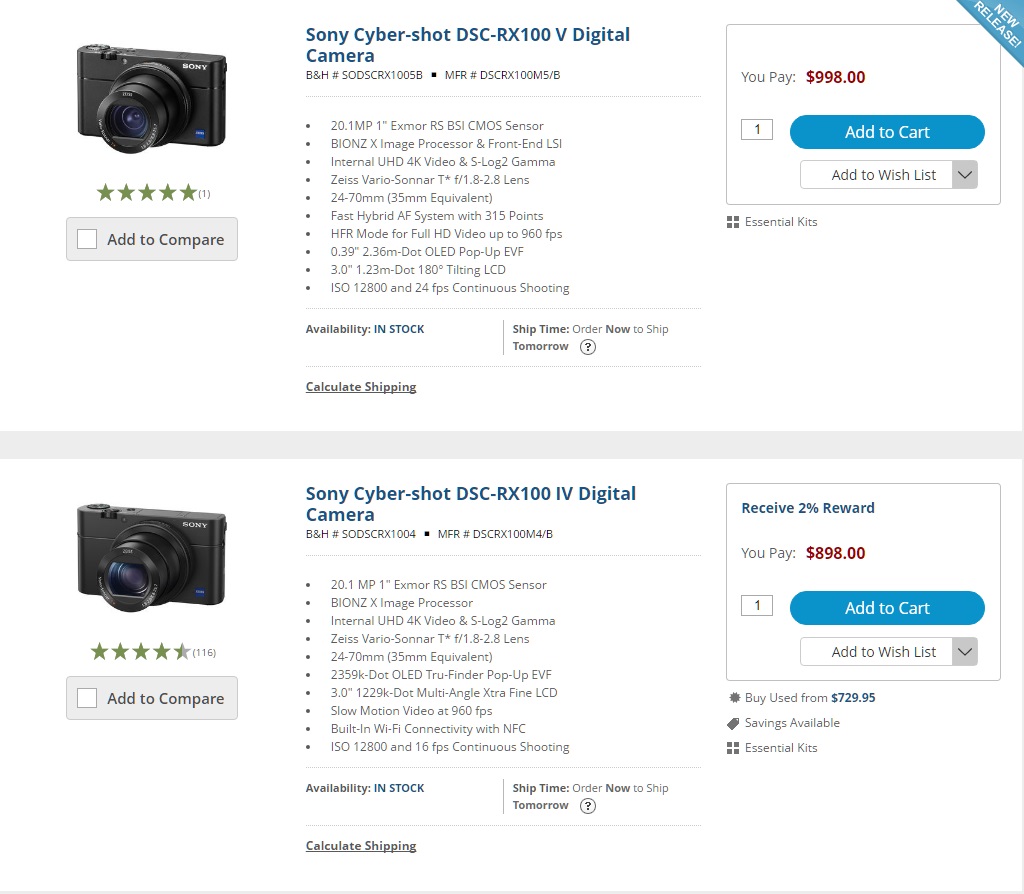Click Ship Time help icon for RX100 V
Screen dimensions: 1024x894
[588, 347]
